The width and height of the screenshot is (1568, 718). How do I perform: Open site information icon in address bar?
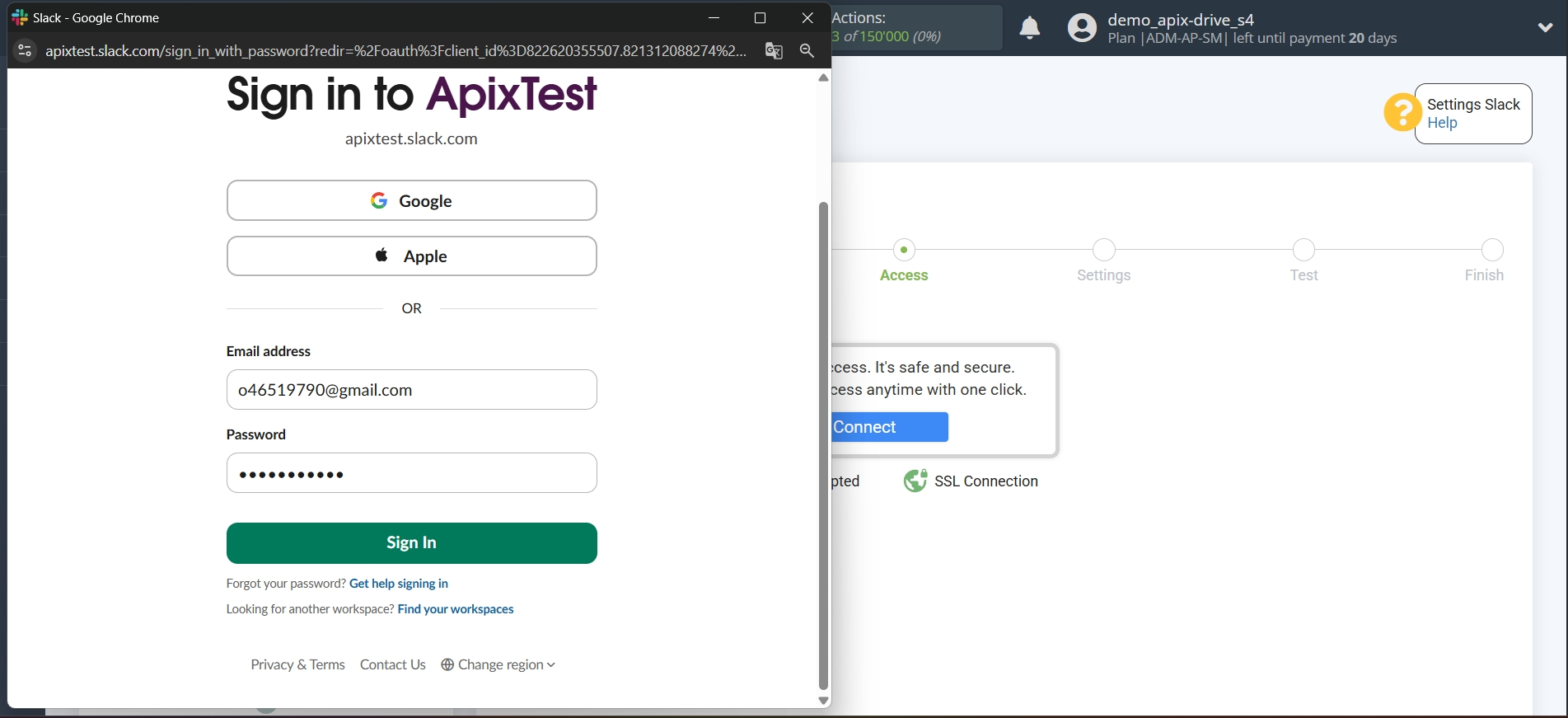(x=25, y=50)
